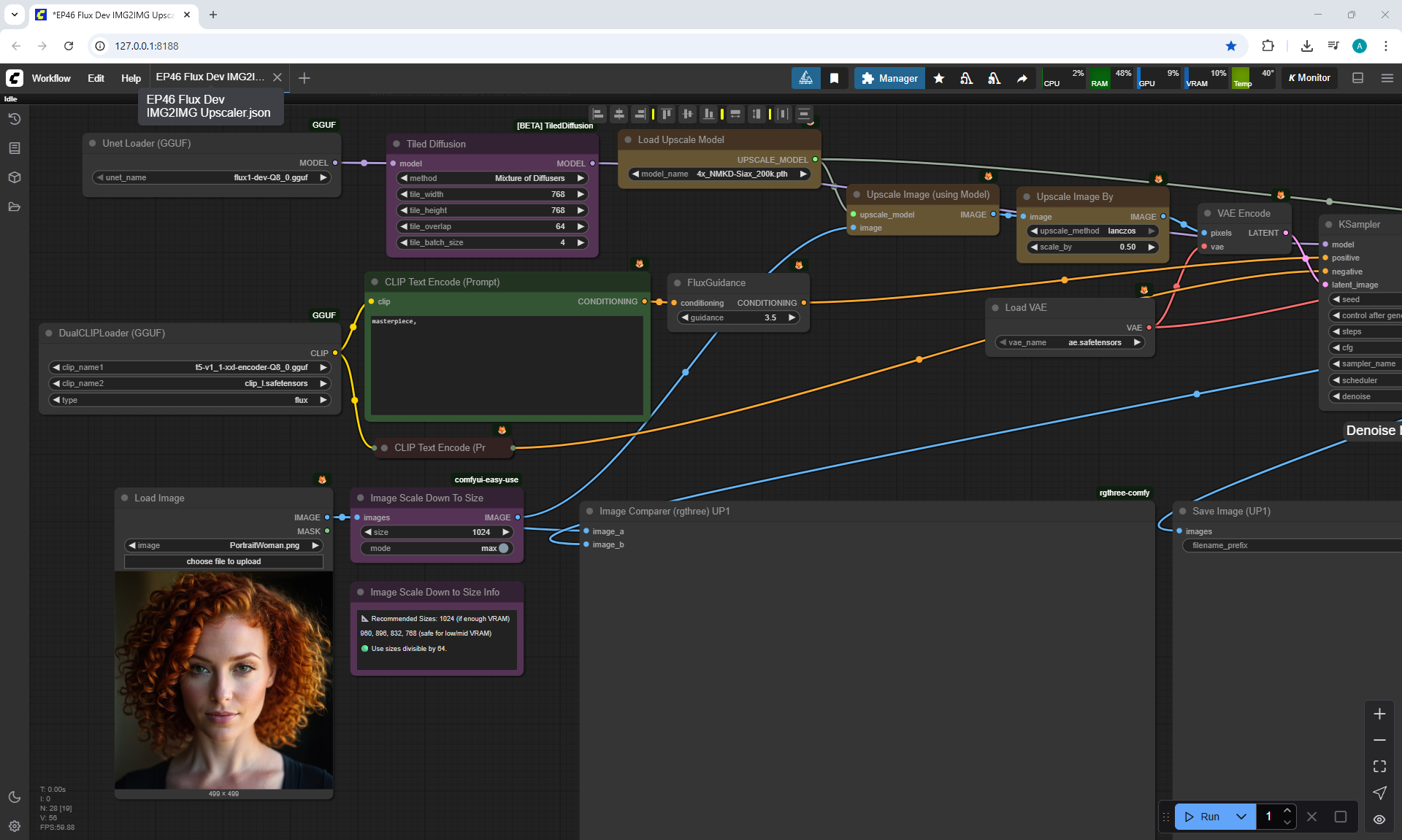
Task: Toggle link visibility eye icon
Action: pos(1379,820)
